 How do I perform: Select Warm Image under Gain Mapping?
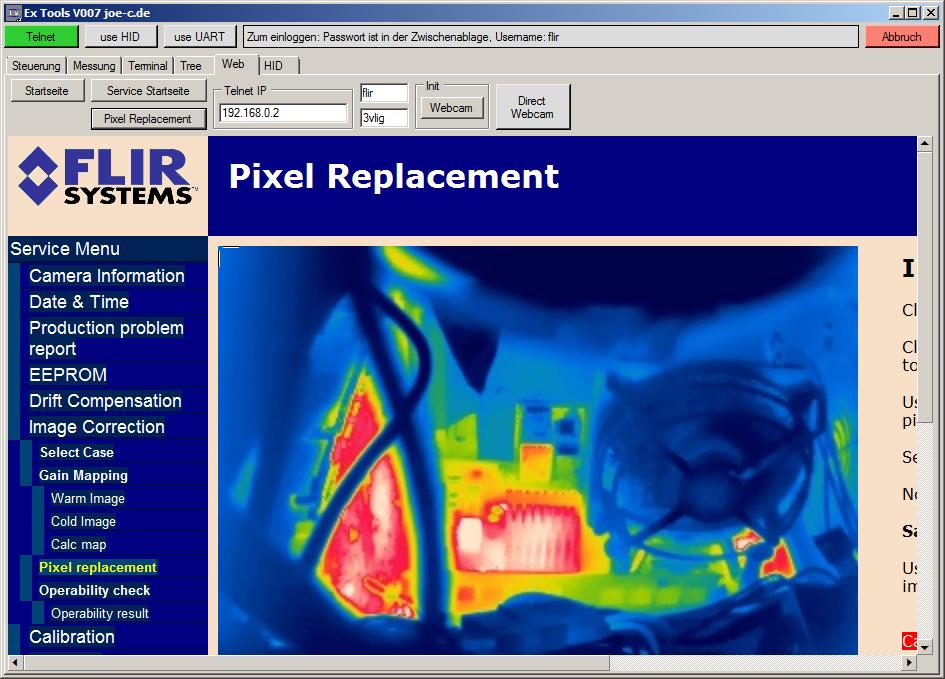tap(88, 498)
